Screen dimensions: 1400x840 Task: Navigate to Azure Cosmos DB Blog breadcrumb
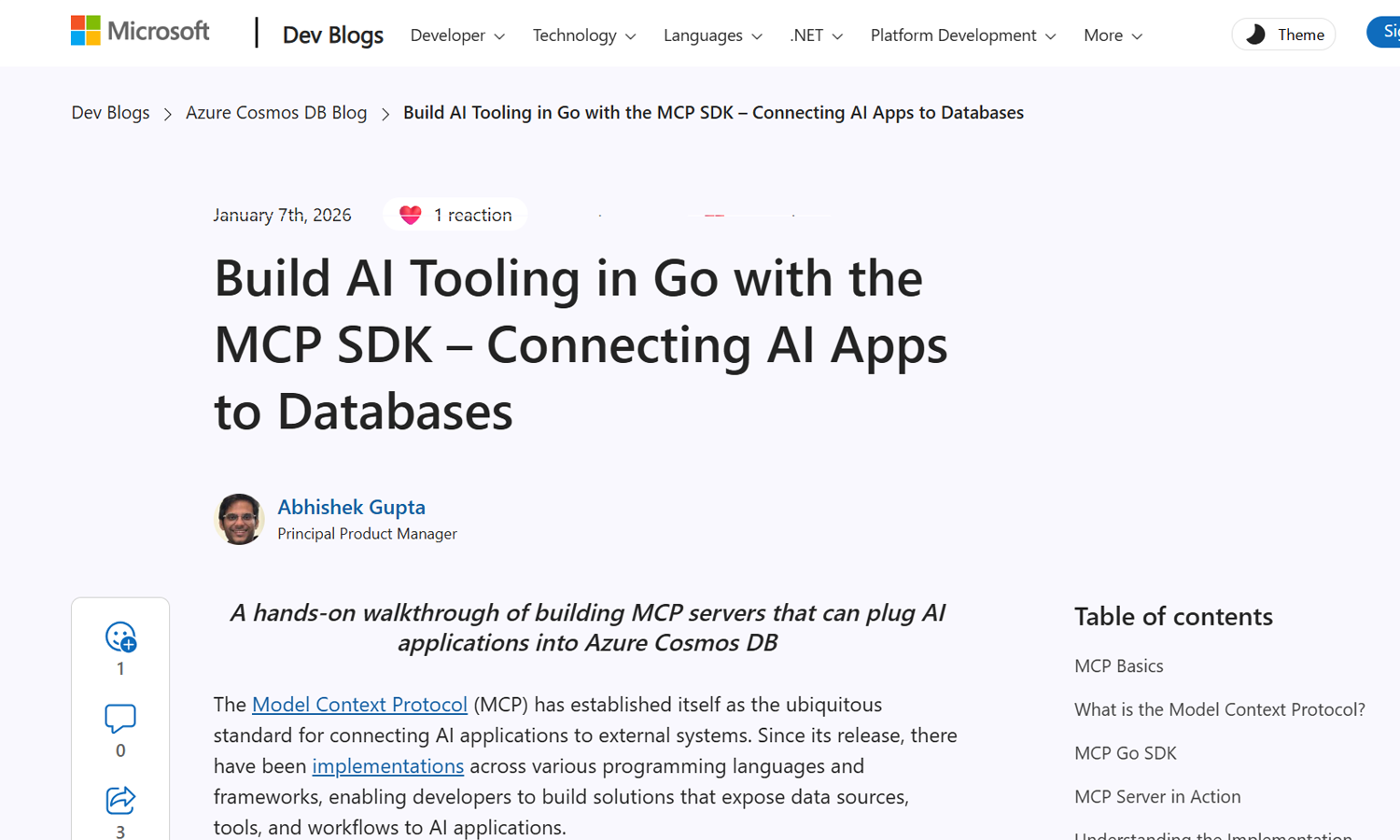(x=276, y=113)
